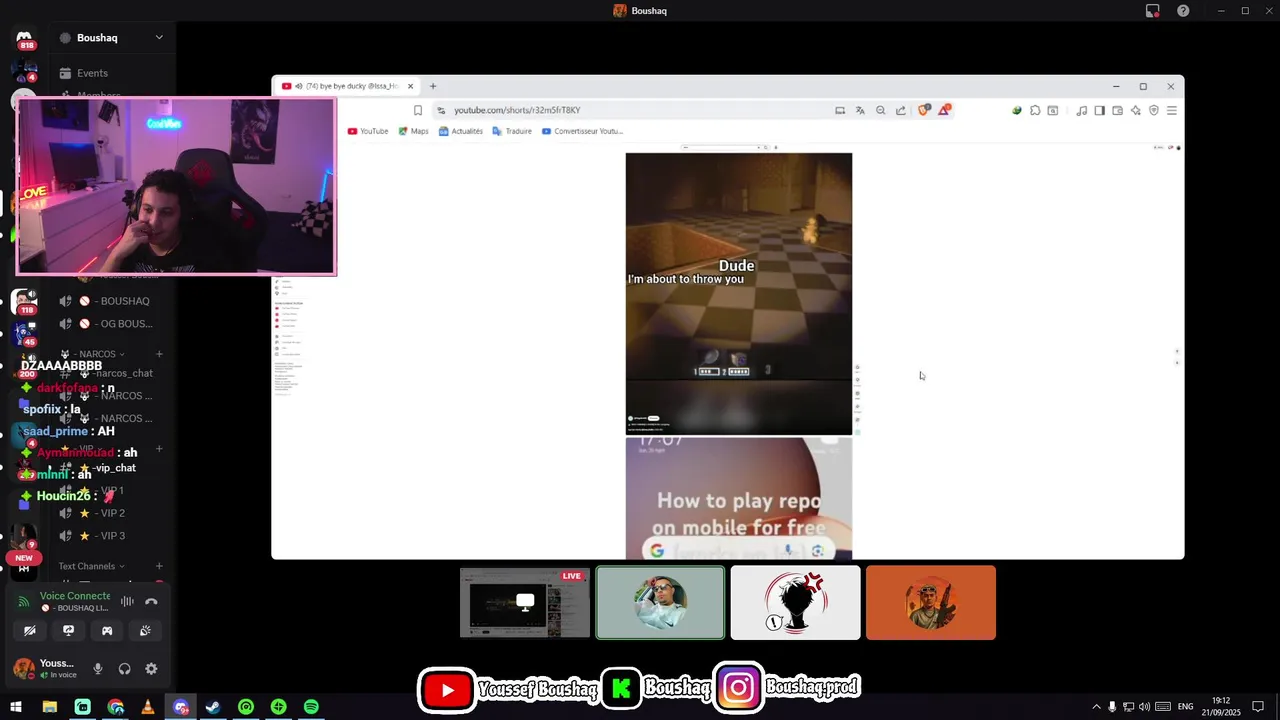Open the Leo AI sparkle icon

pyautogui.click(x=1135, y=110)
